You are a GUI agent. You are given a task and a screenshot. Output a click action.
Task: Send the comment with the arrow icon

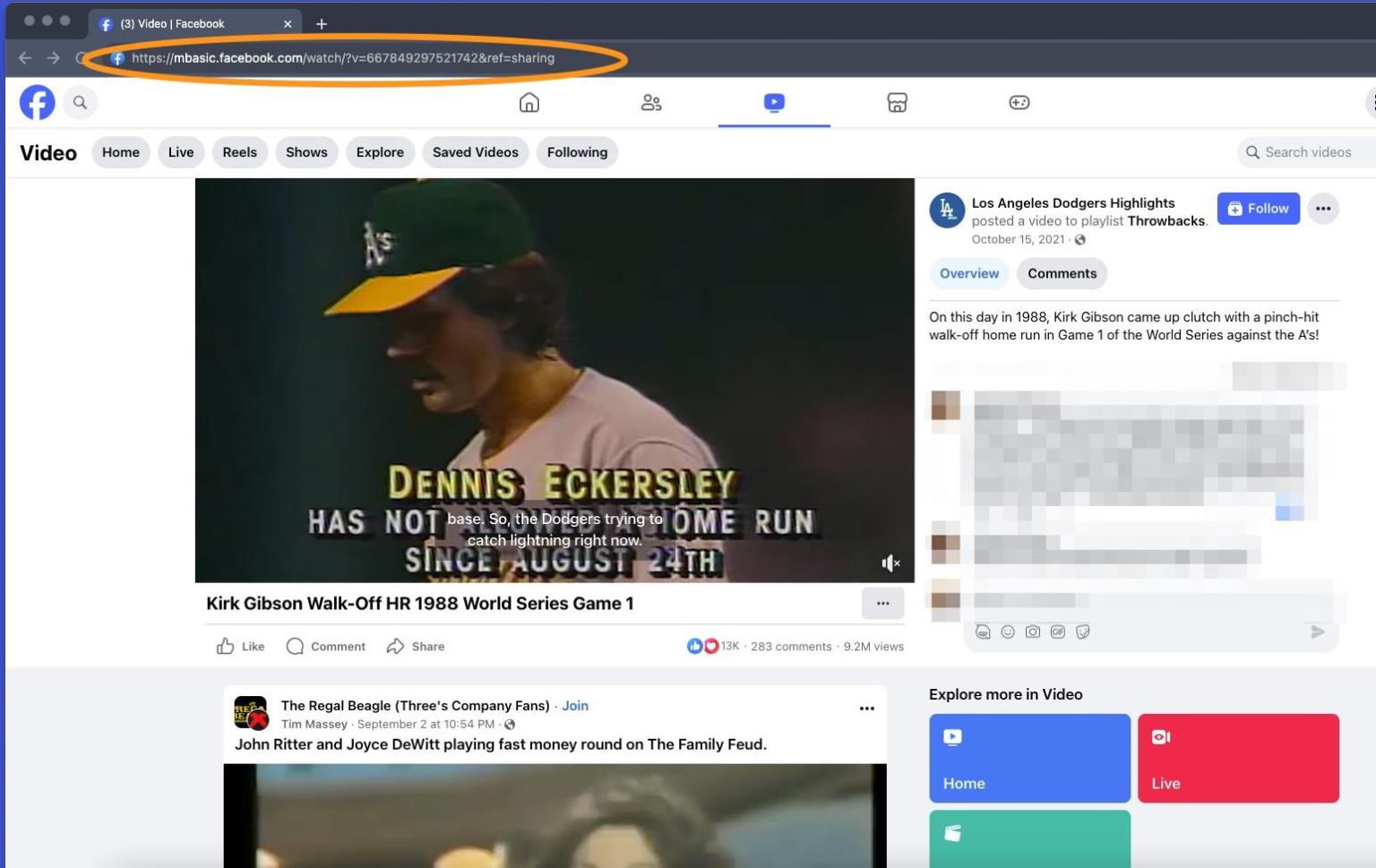pyautogui.click(x=1317, y=632)
